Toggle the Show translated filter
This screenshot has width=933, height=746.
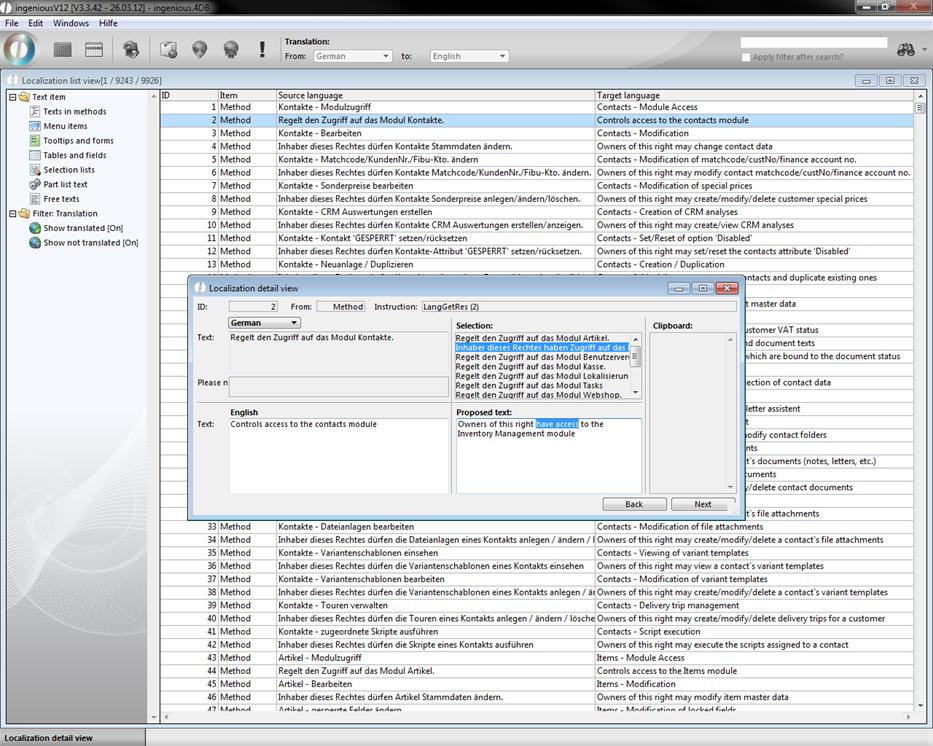point(82,228)
